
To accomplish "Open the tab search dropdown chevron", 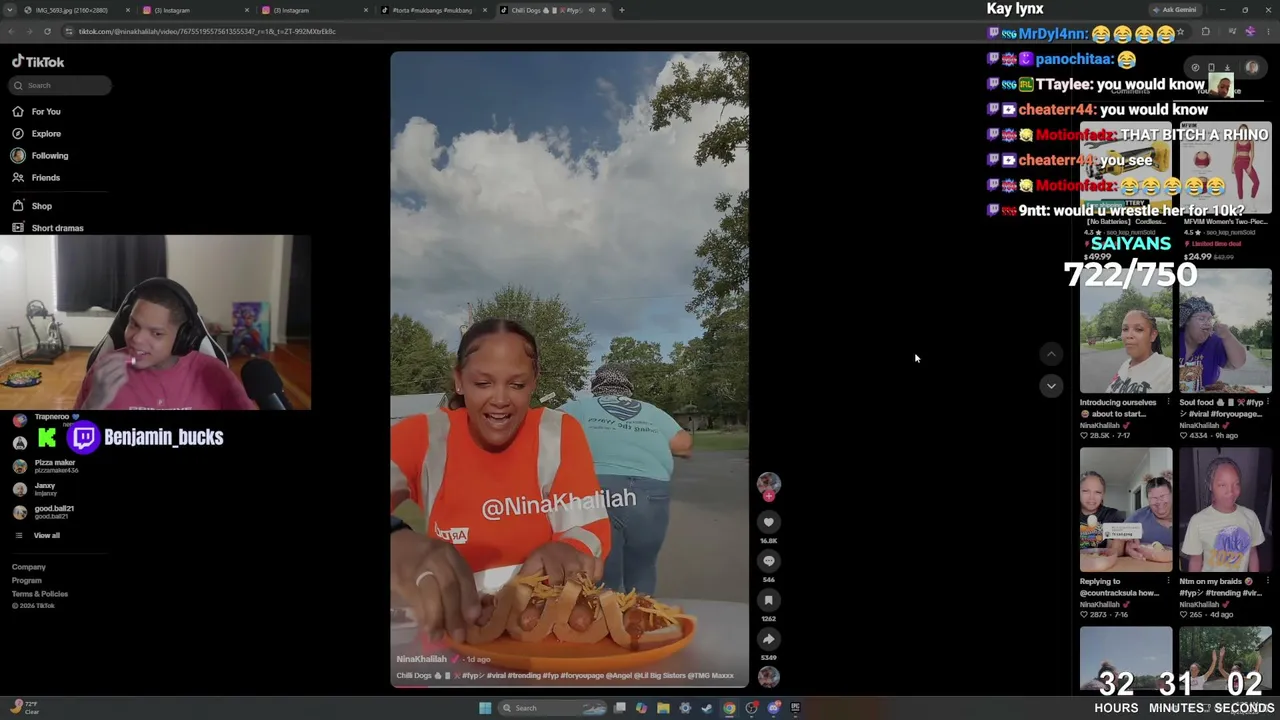I will click(9, 10).
